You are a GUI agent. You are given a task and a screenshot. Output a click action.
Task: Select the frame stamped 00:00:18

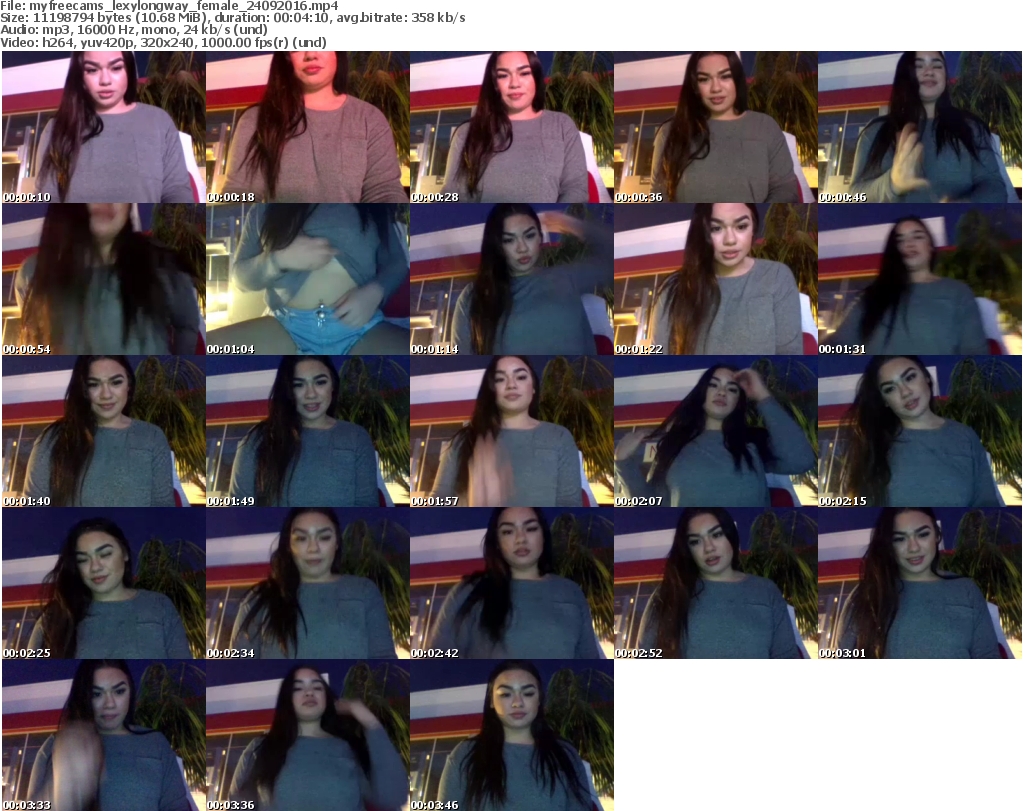pyautogui.click(x=308, y=127)
